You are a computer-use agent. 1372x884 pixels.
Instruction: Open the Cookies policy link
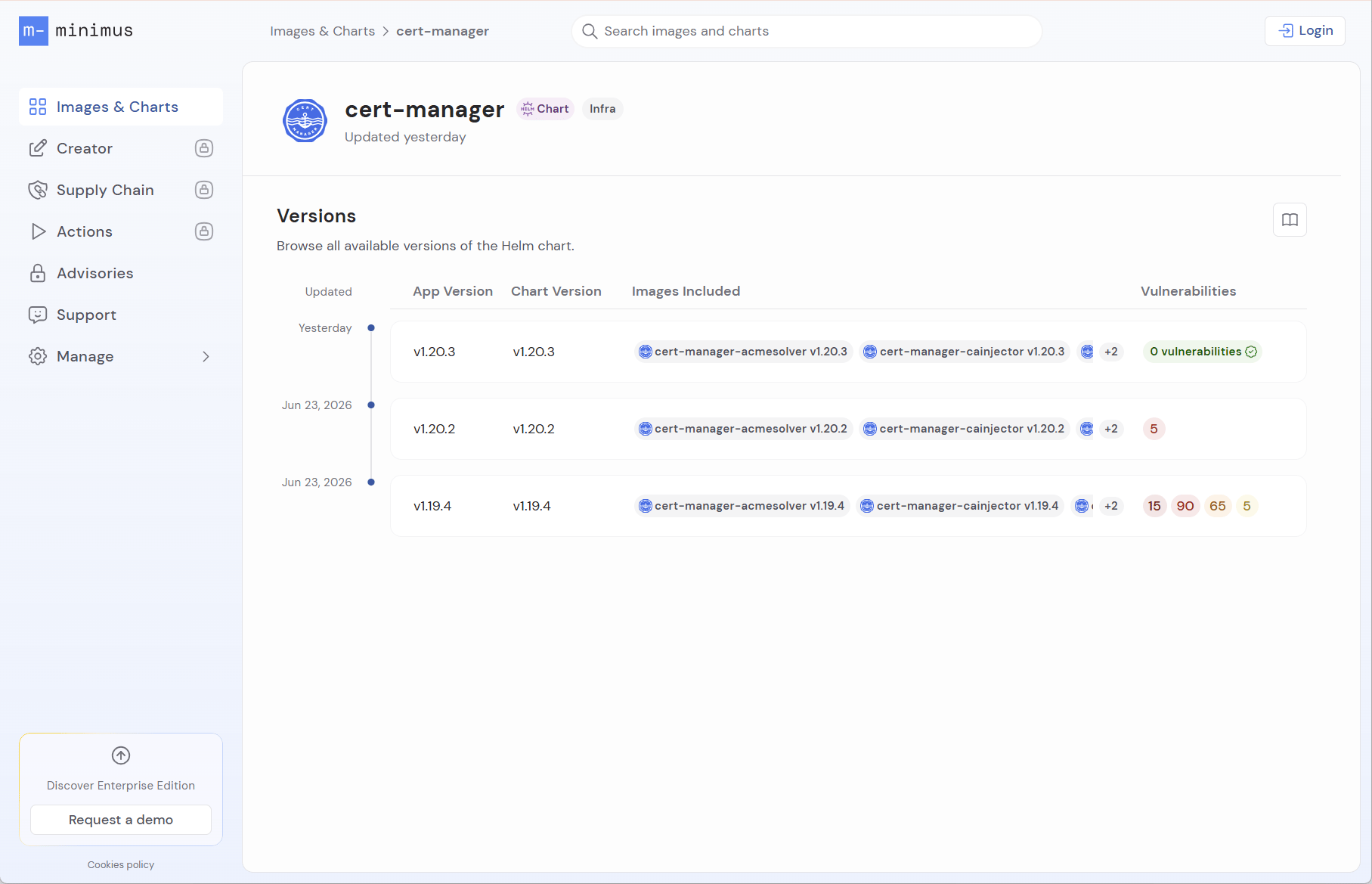tap(121, 865)
